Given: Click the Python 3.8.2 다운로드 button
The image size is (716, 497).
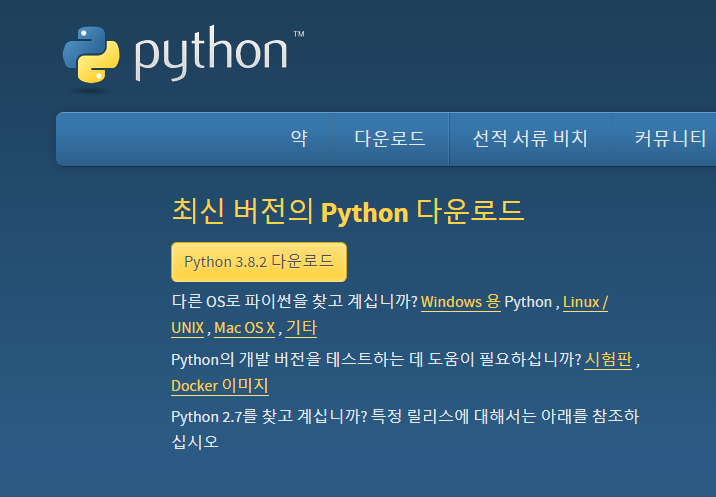Looking at the screenshot, I should click(259, 262).
